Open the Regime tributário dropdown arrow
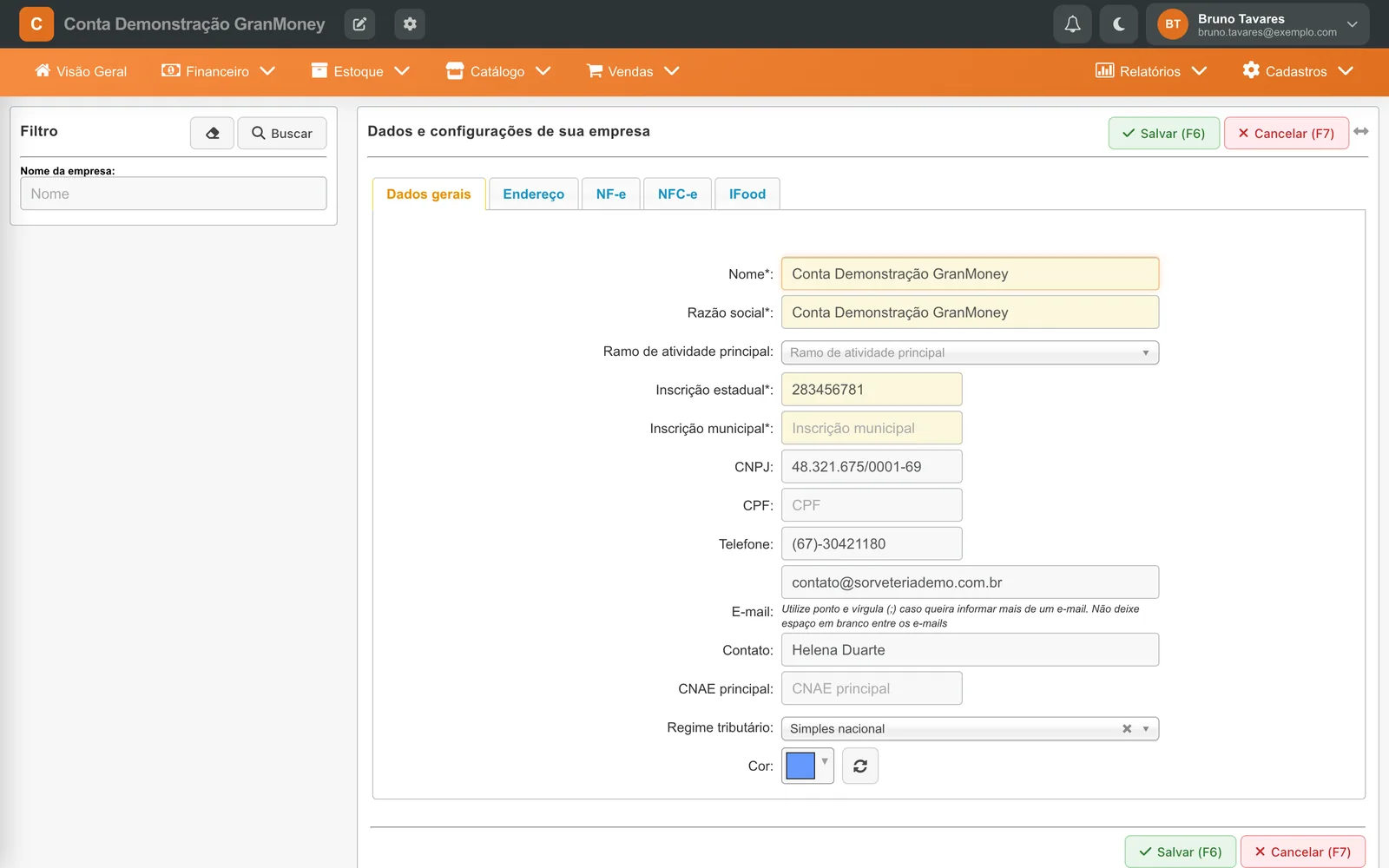The height and width of the screenshot is (868, 1389). click(1146, 729)
